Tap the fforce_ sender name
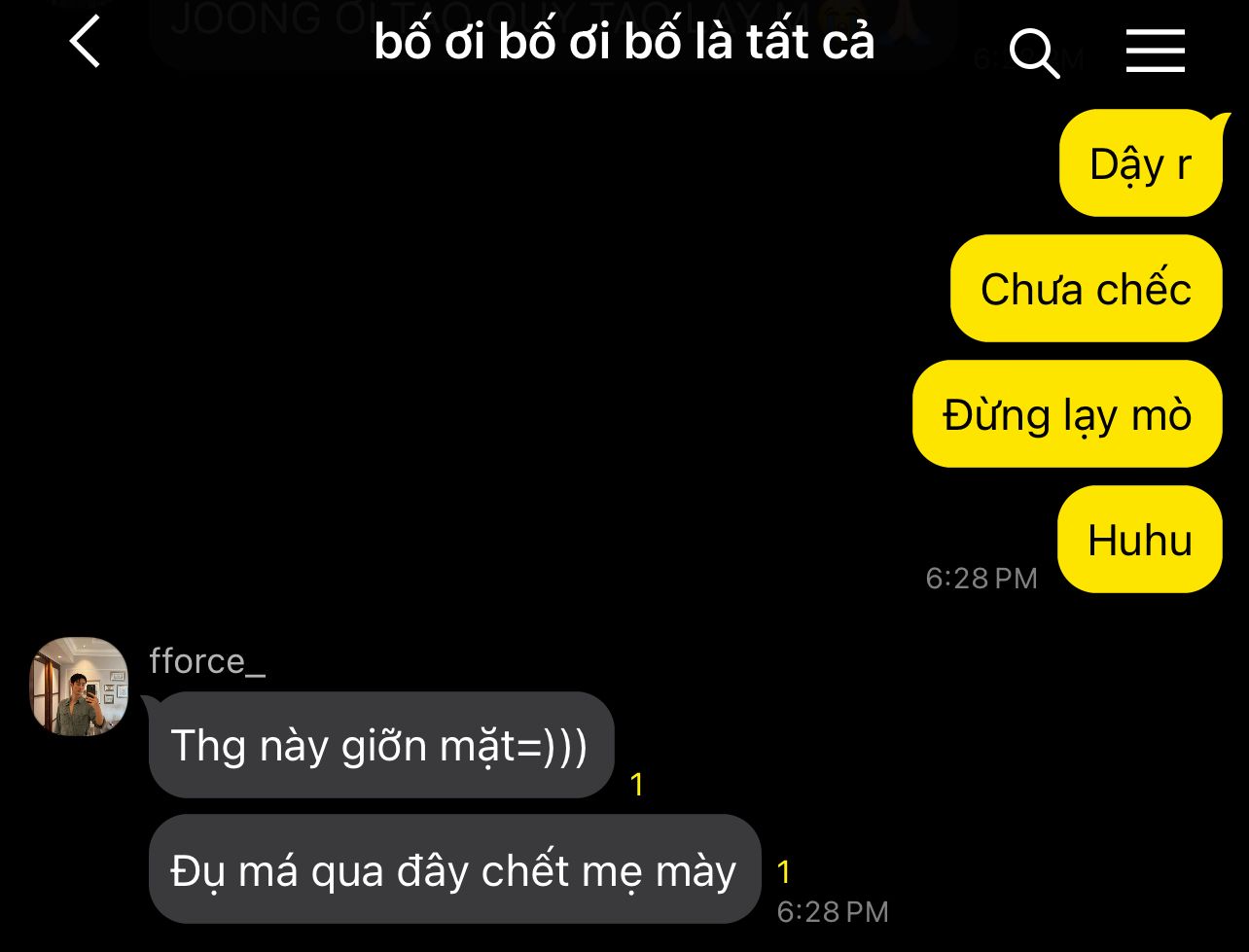Viewport: 1249px width, 952px height. [207, 661]
